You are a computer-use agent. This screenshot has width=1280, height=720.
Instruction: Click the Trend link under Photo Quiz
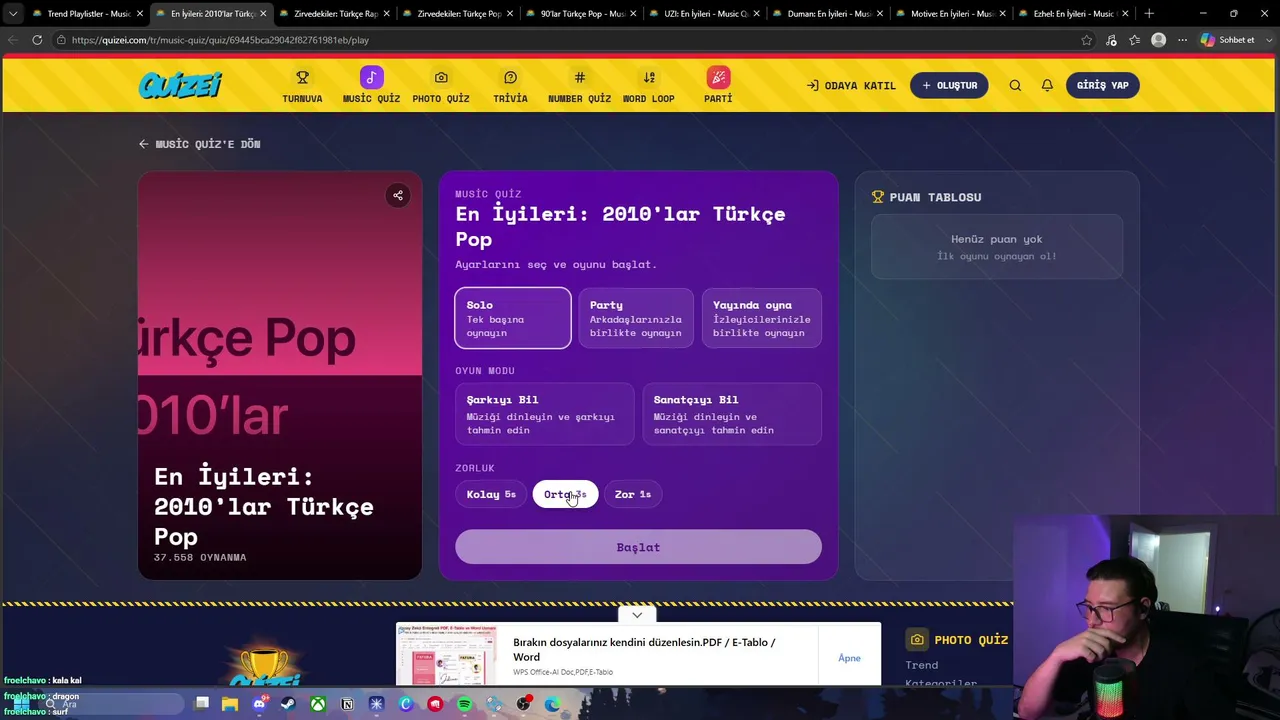point(922,665)
